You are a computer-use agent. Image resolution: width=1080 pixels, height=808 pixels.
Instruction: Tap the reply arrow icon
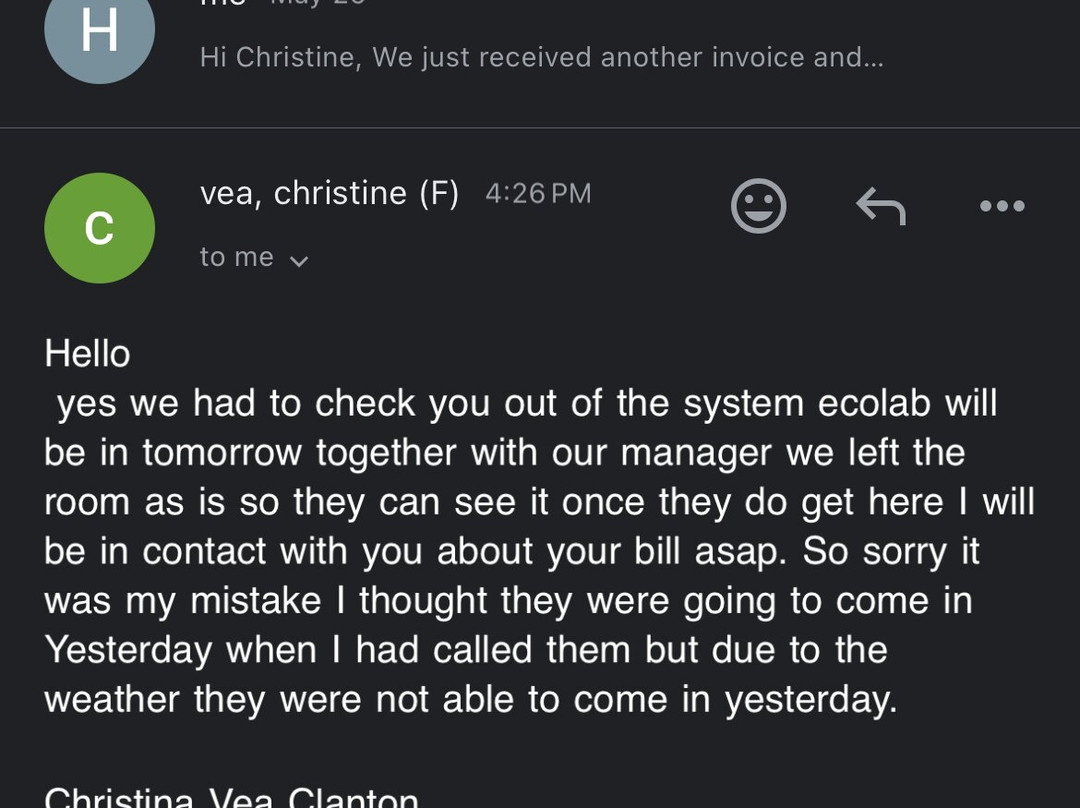(x=881, y=207)
